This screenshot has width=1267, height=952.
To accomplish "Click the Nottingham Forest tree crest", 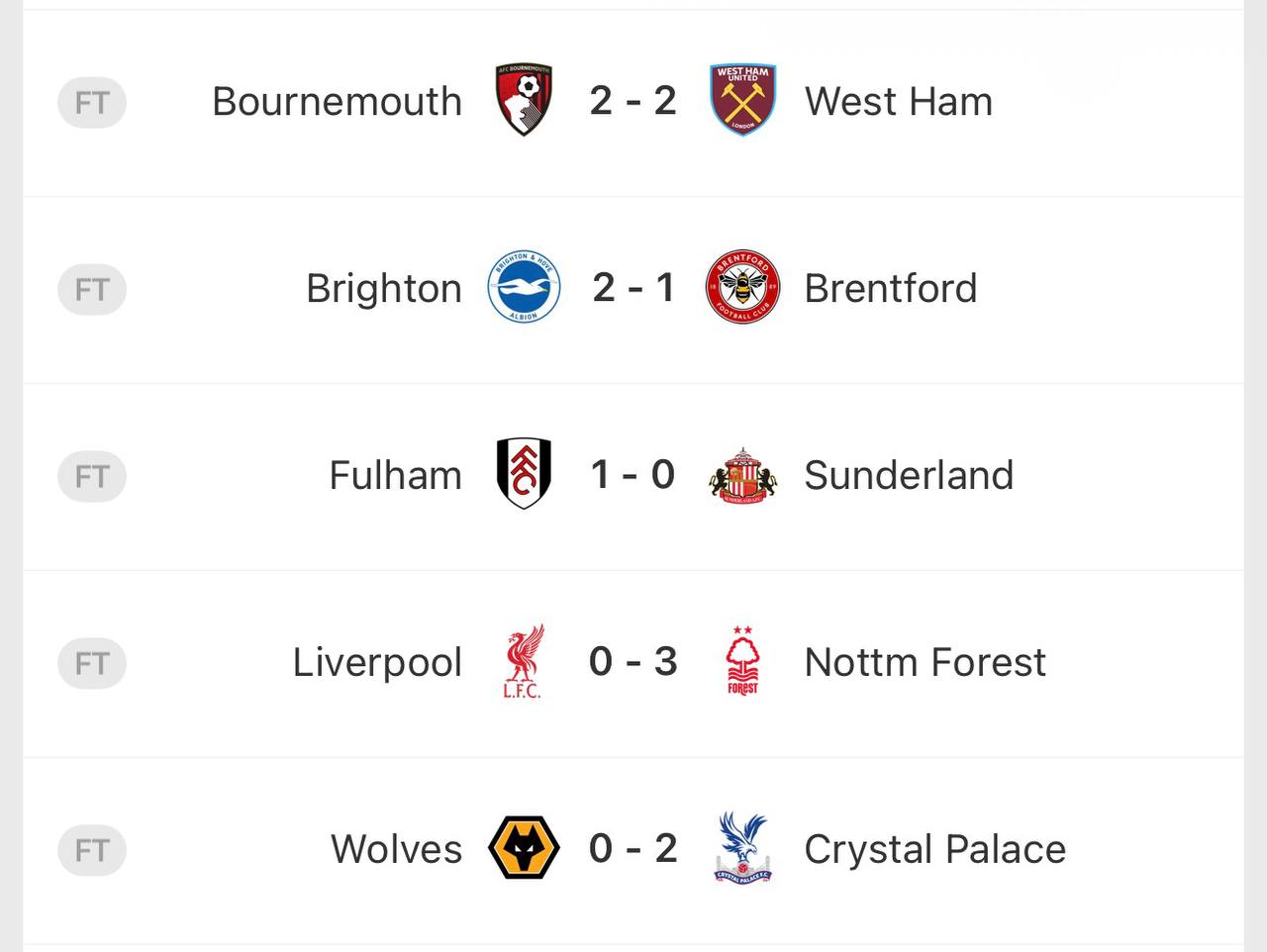I will 742,661.
